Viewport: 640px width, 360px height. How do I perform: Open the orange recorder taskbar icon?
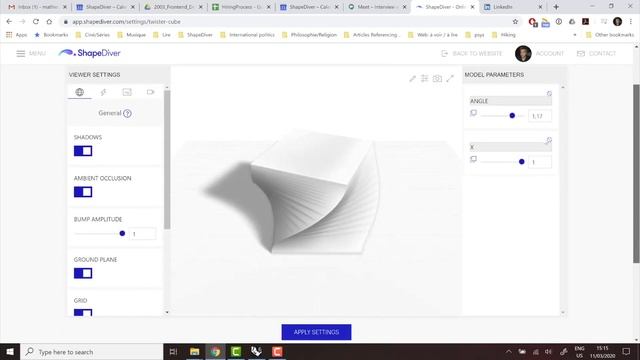point(277,351)
